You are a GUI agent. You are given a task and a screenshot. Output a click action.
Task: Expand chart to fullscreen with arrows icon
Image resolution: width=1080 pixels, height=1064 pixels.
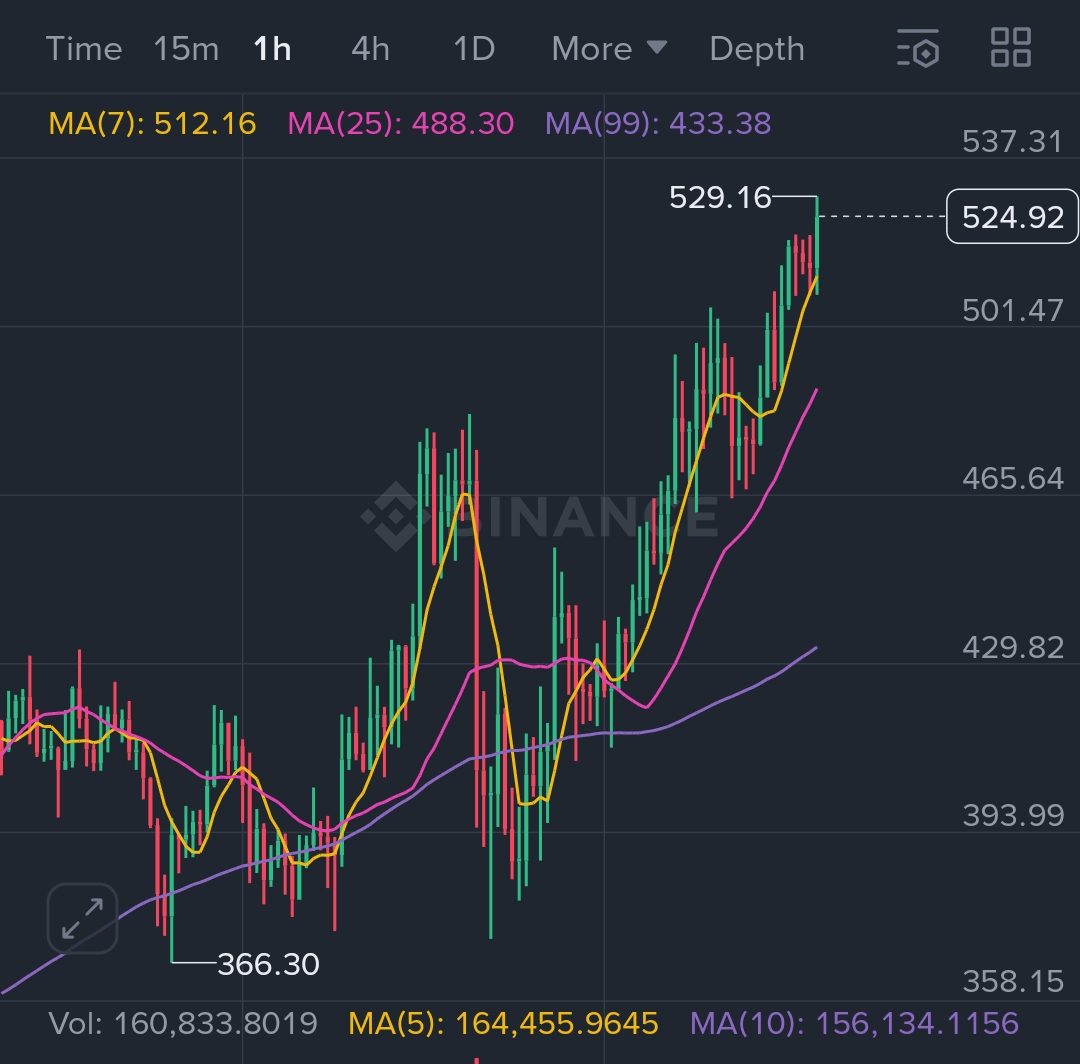82,918
